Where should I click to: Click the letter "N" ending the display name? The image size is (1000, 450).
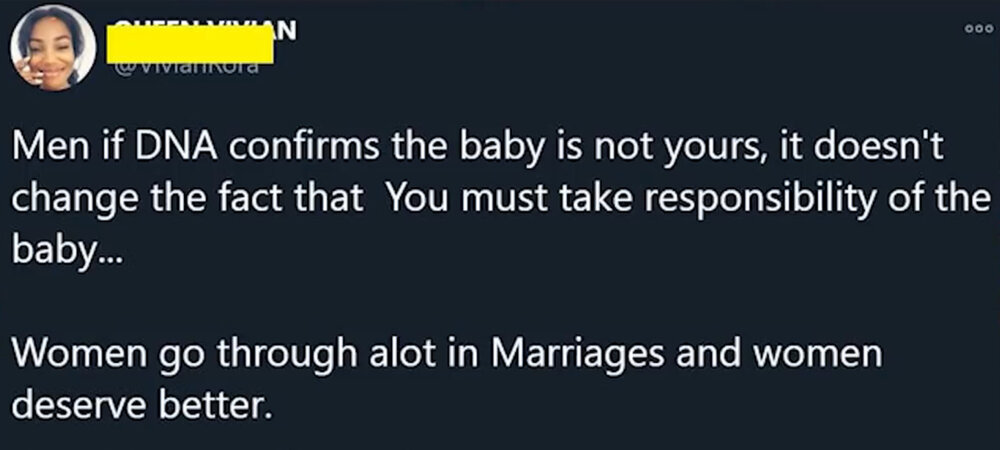(287, 28)
